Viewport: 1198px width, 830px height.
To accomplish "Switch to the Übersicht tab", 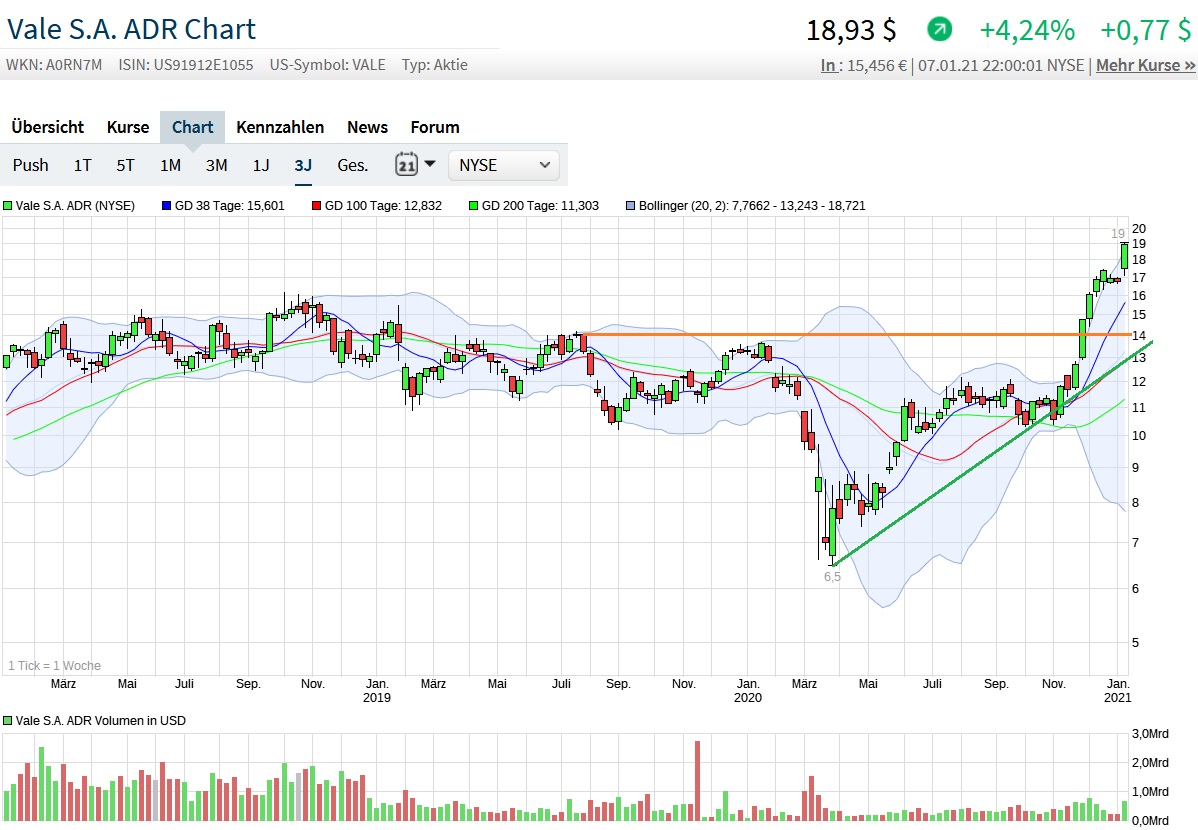I will point(48,127).
